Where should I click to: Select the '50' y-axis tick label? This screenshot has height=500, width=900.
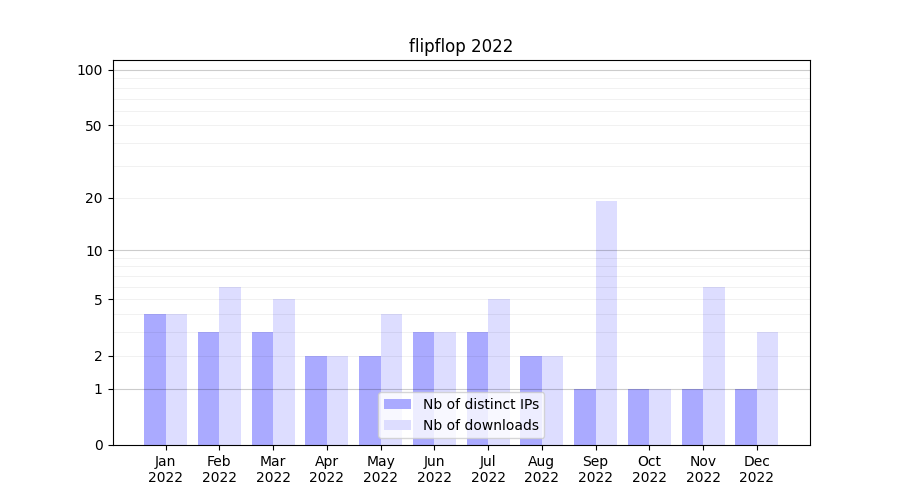94,126
